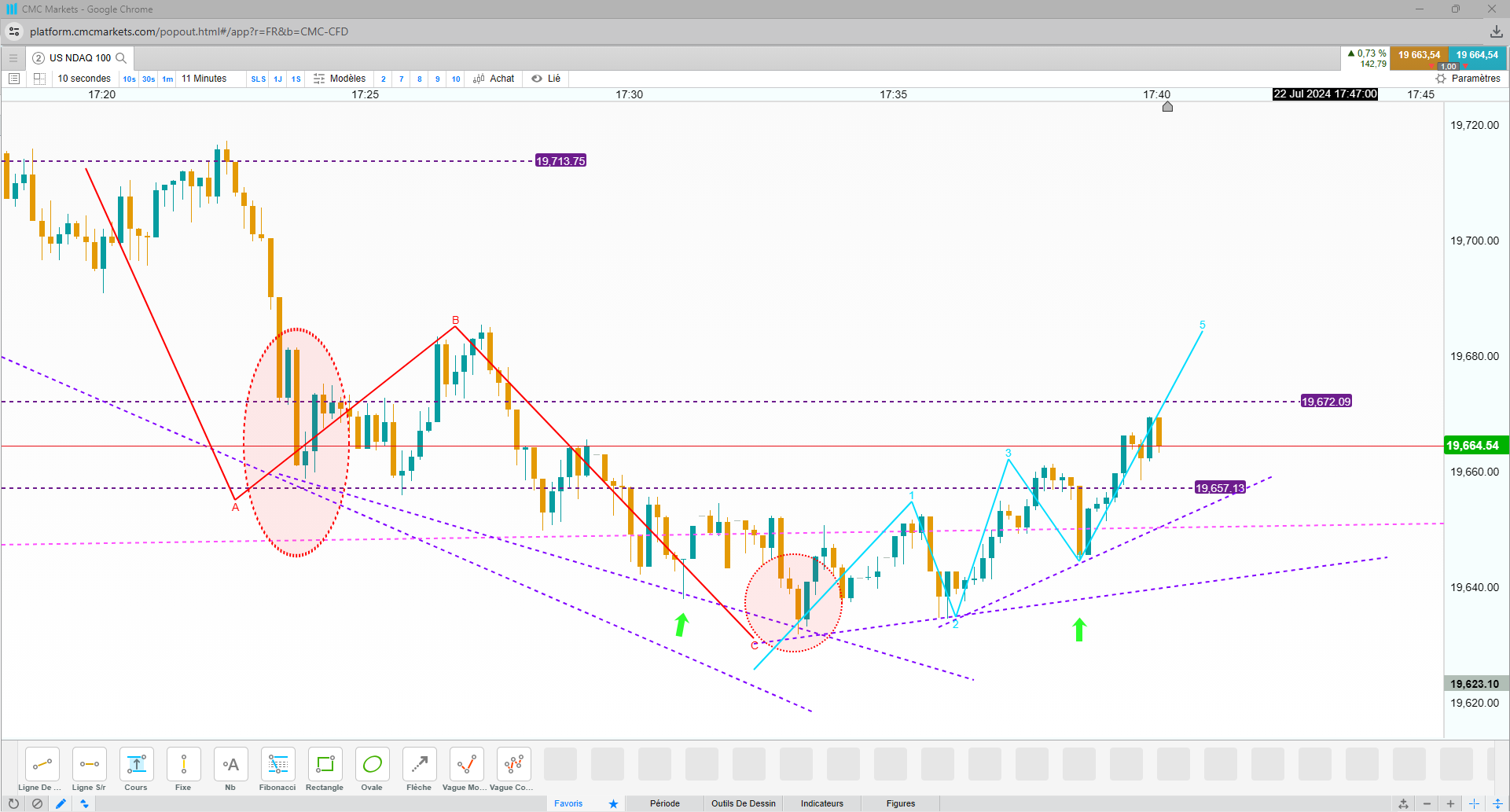Select the 1S template shortcut
This screenshot has height=812, width=1510.
[296, 79]
